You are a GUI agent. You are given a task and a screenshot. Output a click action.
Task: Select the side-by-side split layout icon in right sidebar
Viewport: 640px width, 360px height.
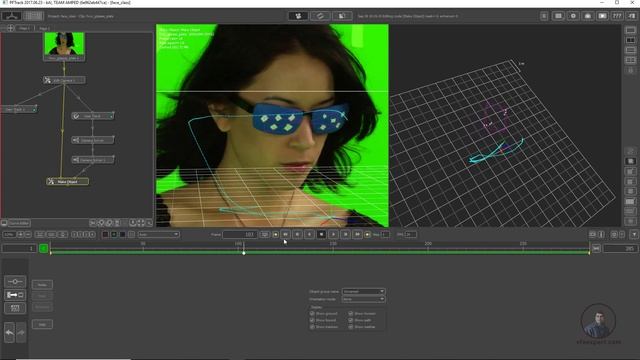click(x=631, y=60)
